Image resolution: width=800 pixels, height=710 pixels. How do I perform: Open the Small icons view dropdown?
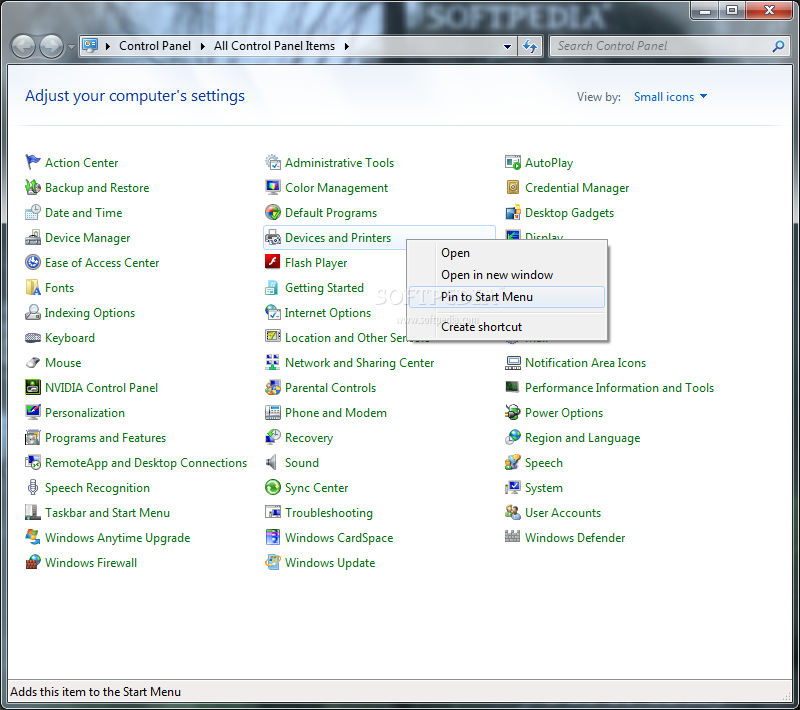click(x=670, y=96)
